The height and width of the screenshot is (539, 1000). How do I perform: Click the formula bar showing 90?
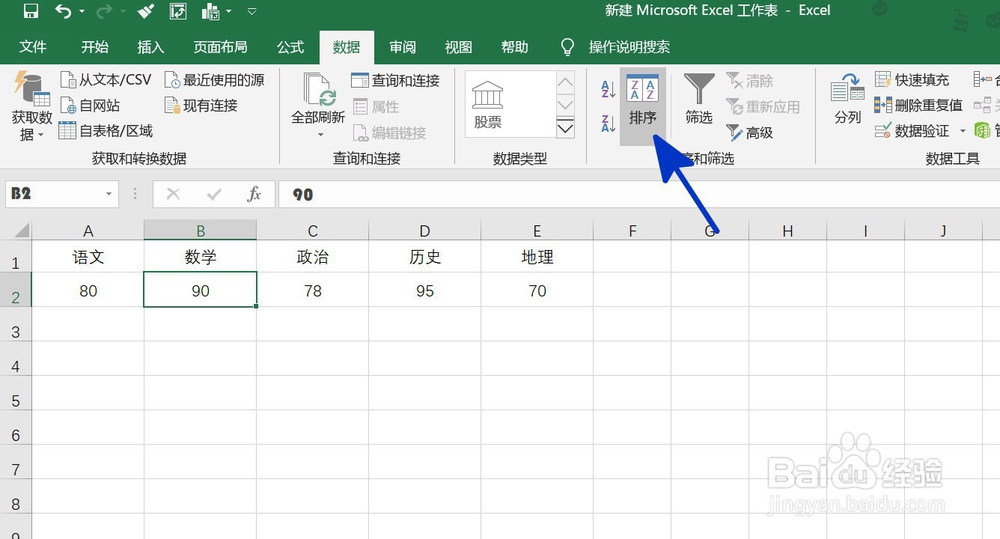[640, 195]
